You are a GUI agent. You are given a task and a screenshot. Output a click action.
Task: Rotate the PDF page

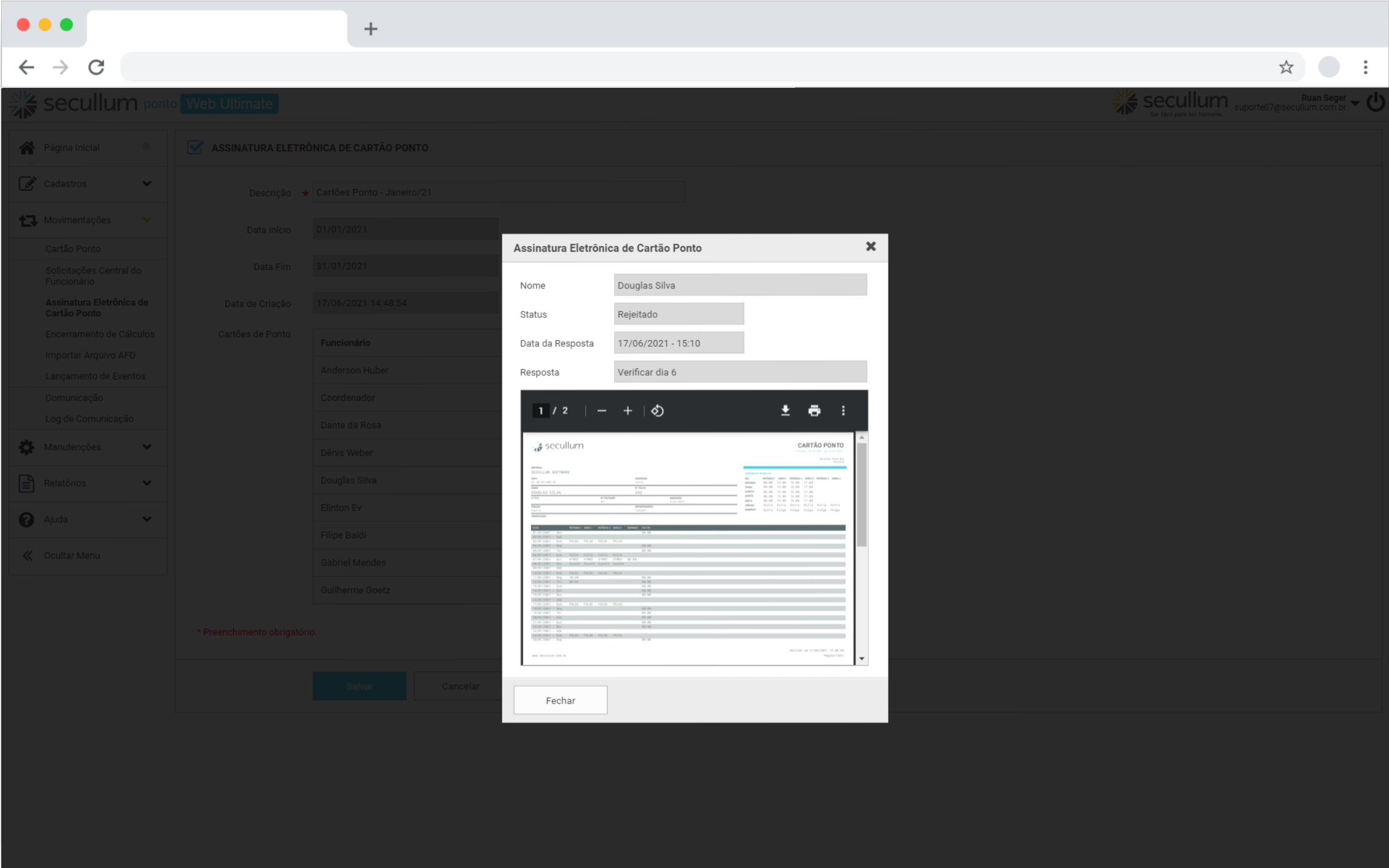(x=657, y=411)
